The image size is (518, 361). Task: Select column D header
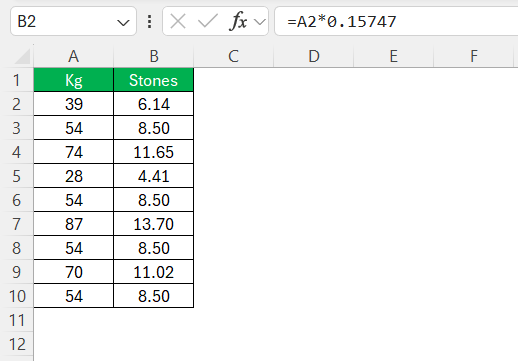pyautogui.click(x=314, y=56)
